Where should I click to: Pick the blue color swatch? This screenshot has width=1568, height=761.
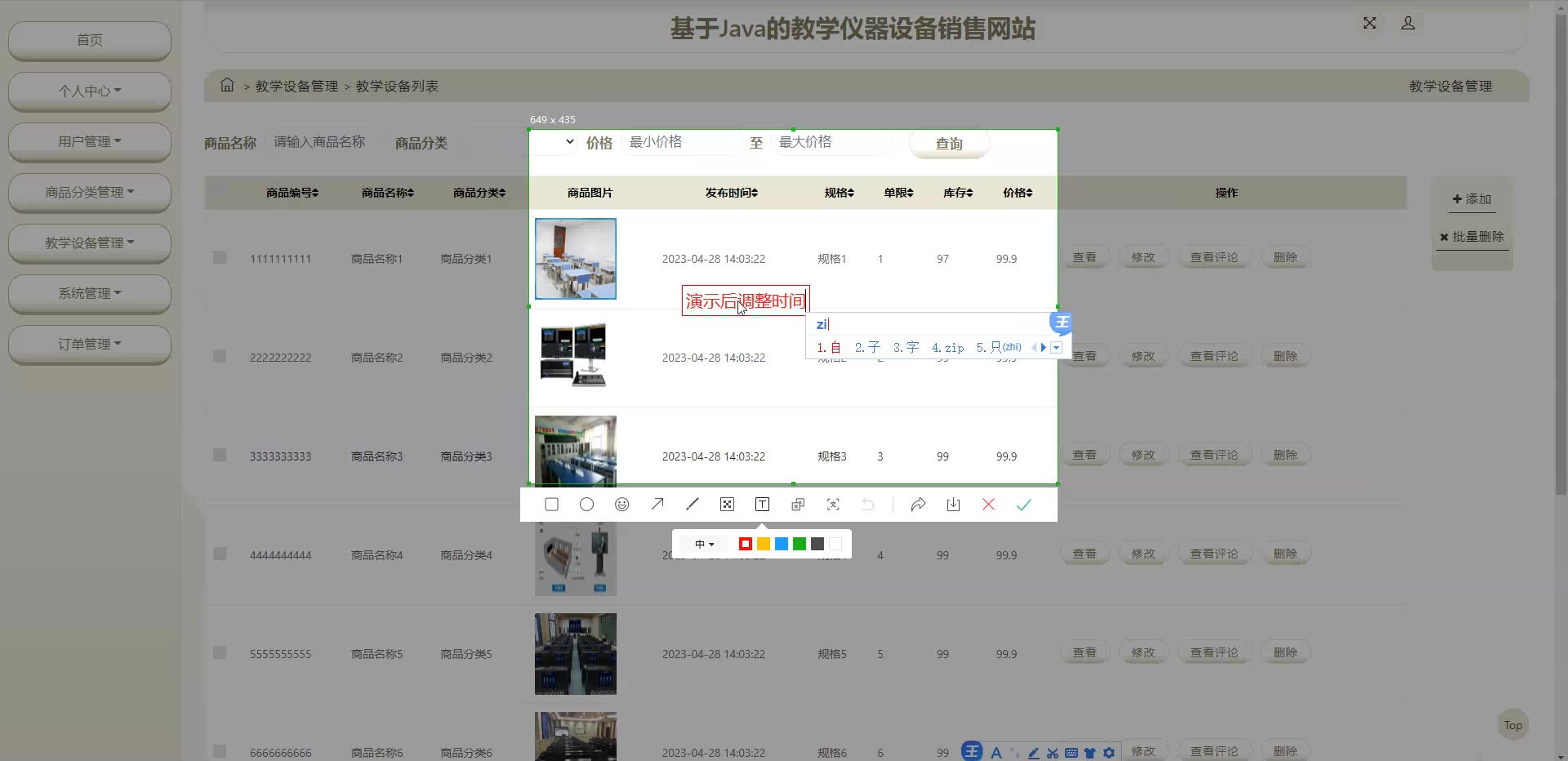pos(782,544)
